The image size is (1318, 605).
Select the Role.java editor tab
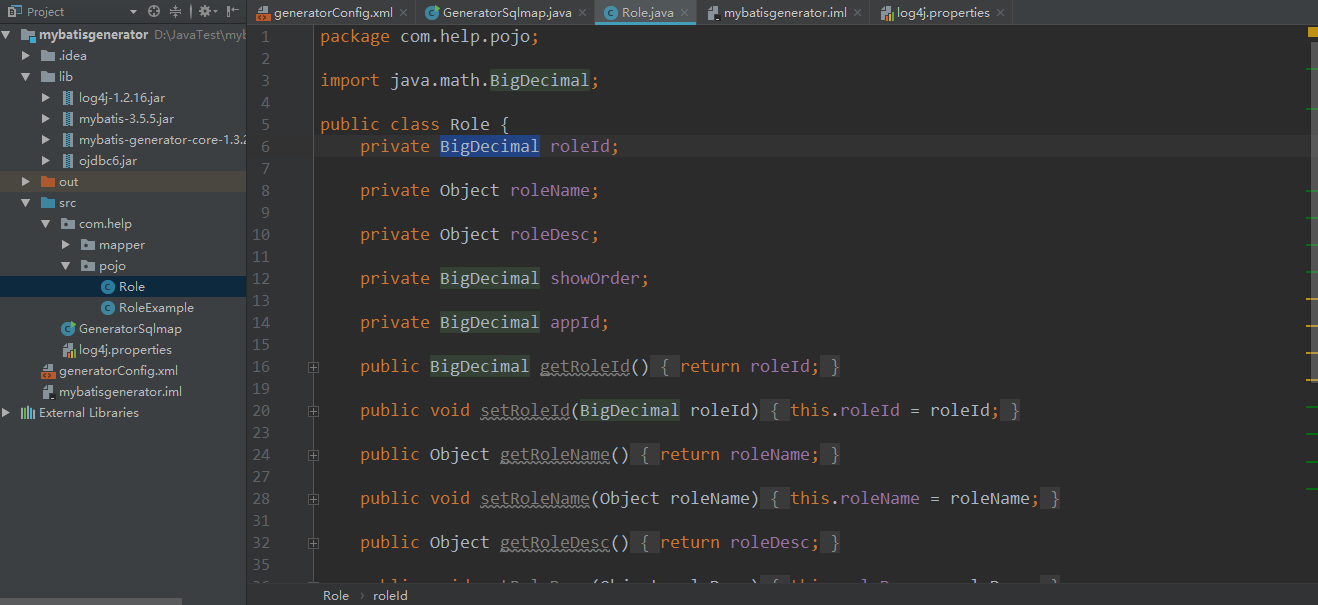pos(645,13)
